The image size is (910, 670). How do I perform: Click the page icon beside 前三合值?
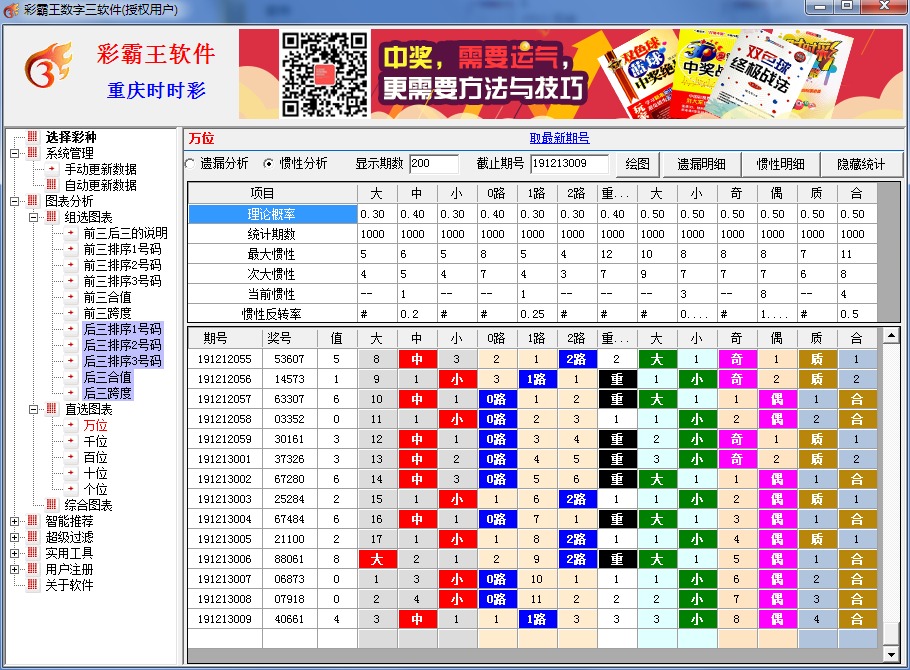pyautogui.click(x=71, y=297)
